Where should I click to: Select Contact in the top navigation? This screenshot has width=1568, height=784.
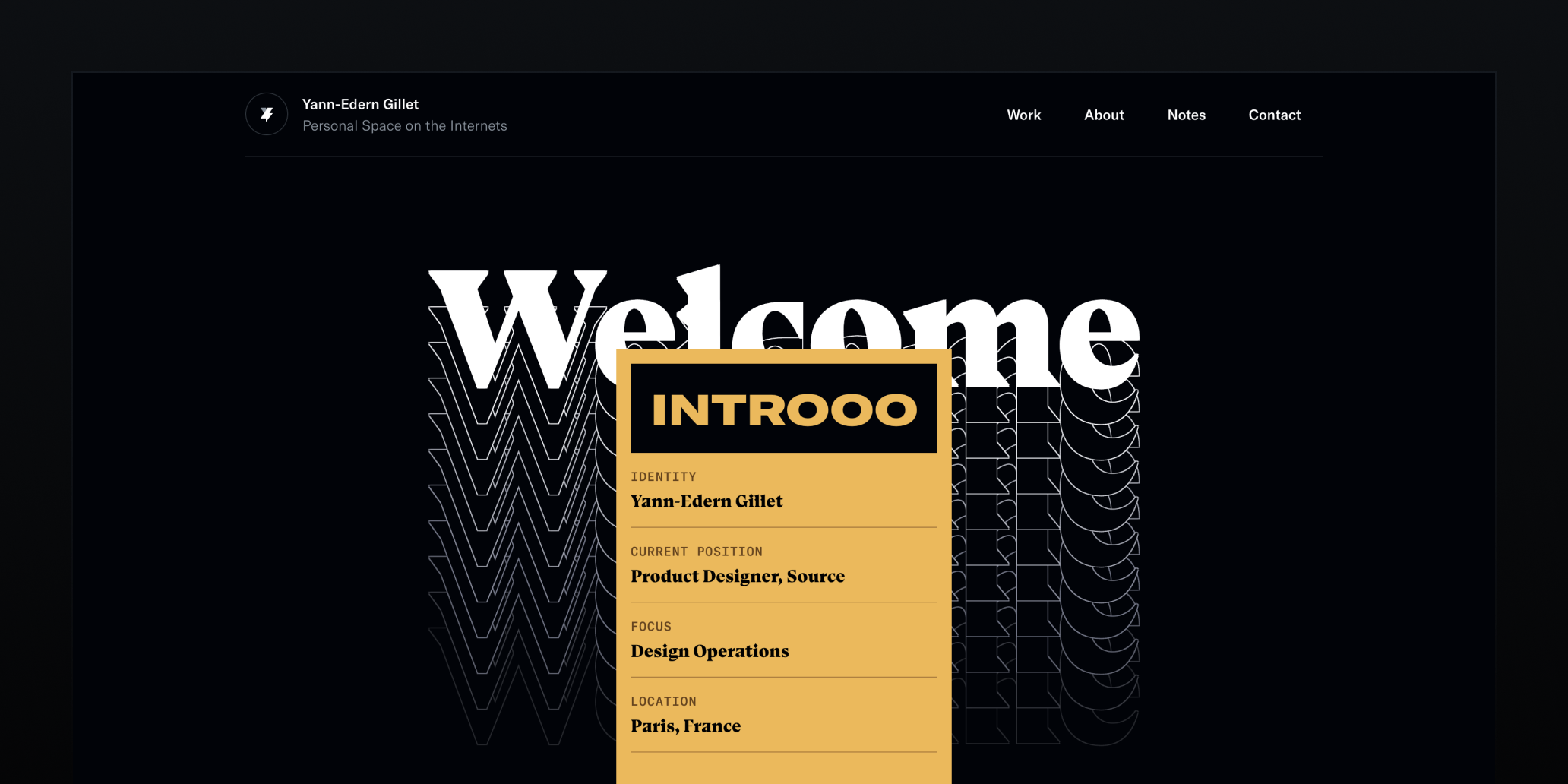[1274, 115]
